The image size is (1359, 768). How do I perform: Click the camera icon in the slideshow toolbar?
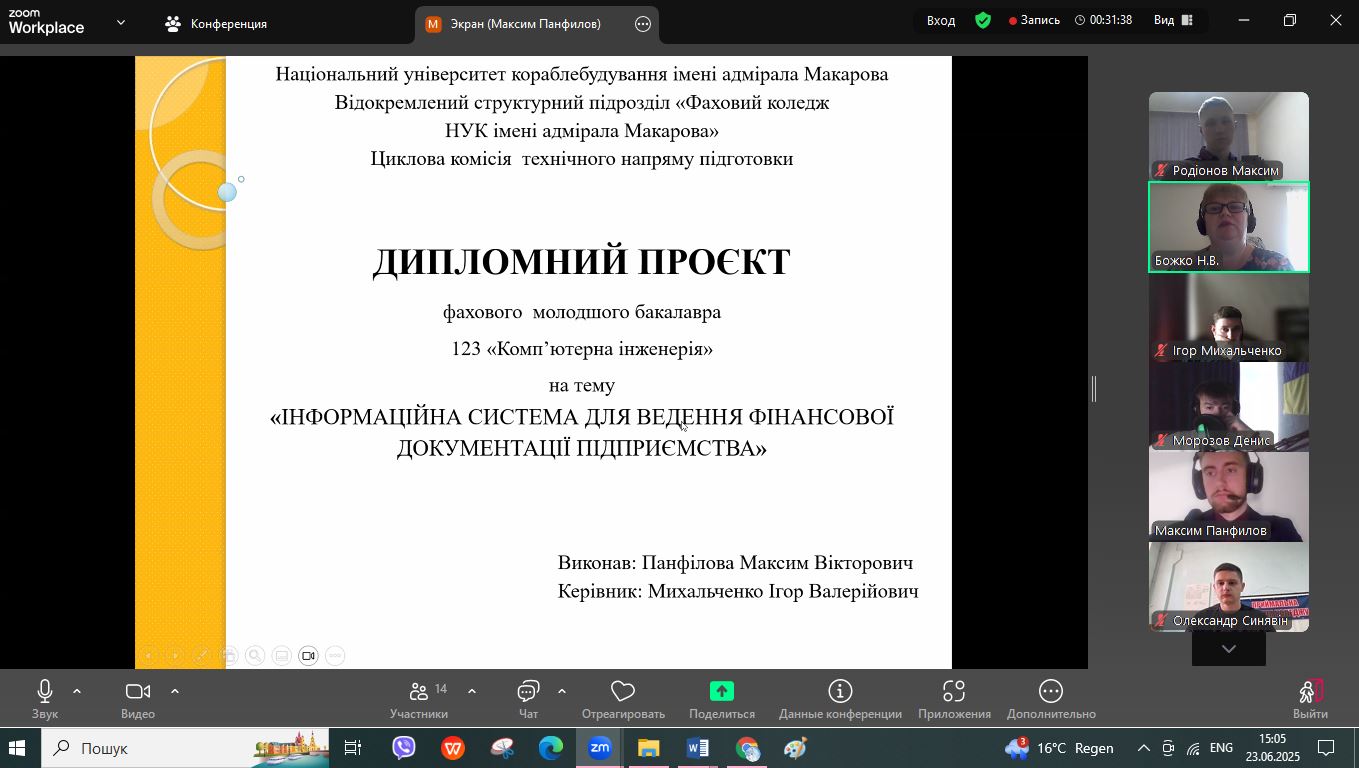point(308,656)
